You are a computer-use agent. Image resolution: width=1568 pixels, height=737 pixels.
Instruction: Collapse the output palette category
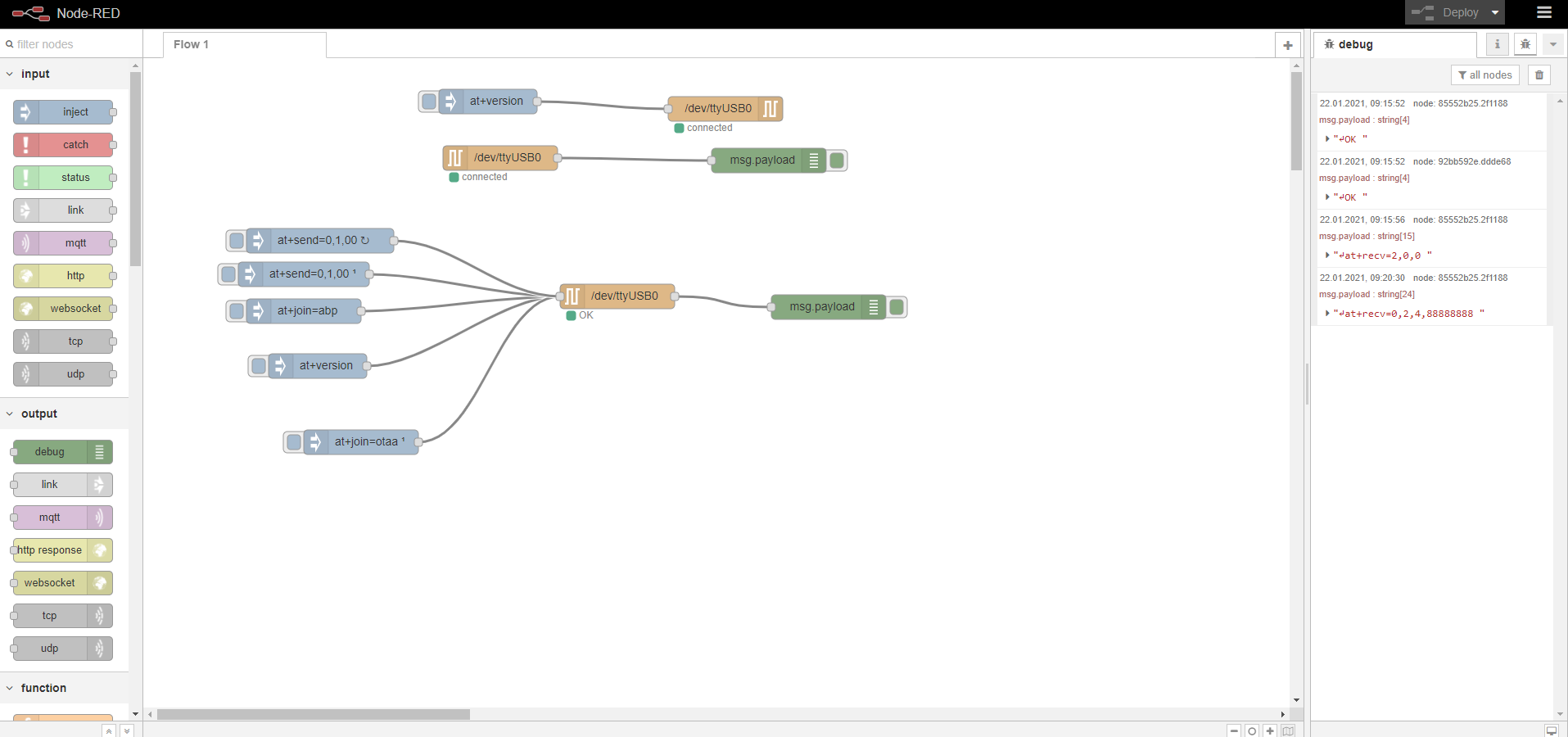(64, 414)
